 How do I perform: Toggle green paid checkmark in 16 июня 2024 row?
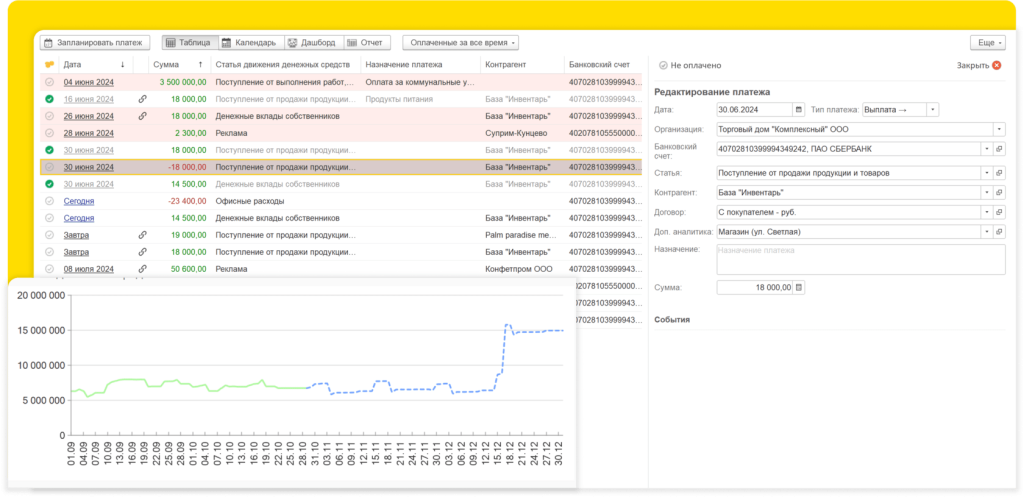pyautogui.click(x=49, y=99)
